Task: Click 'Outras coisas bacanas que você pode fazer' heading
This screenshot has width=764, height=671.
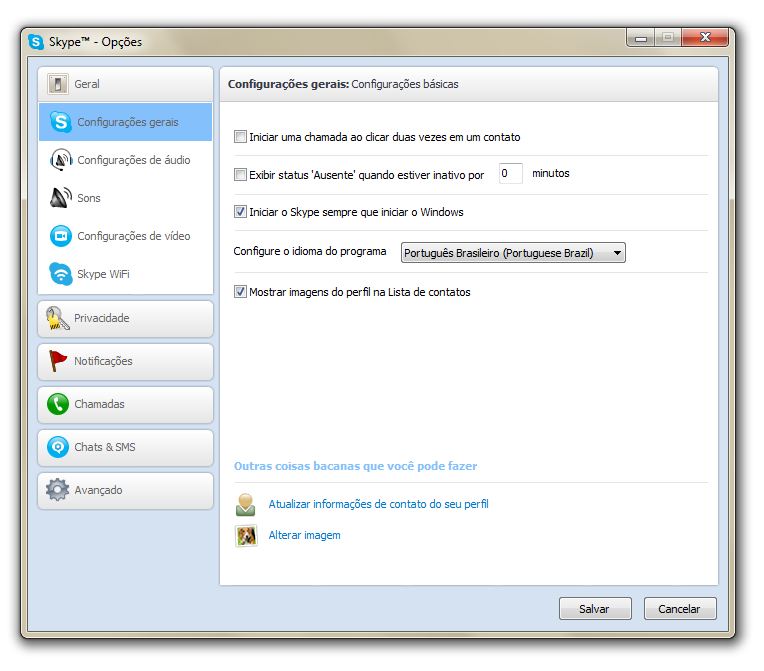Action: click(355, 466)
